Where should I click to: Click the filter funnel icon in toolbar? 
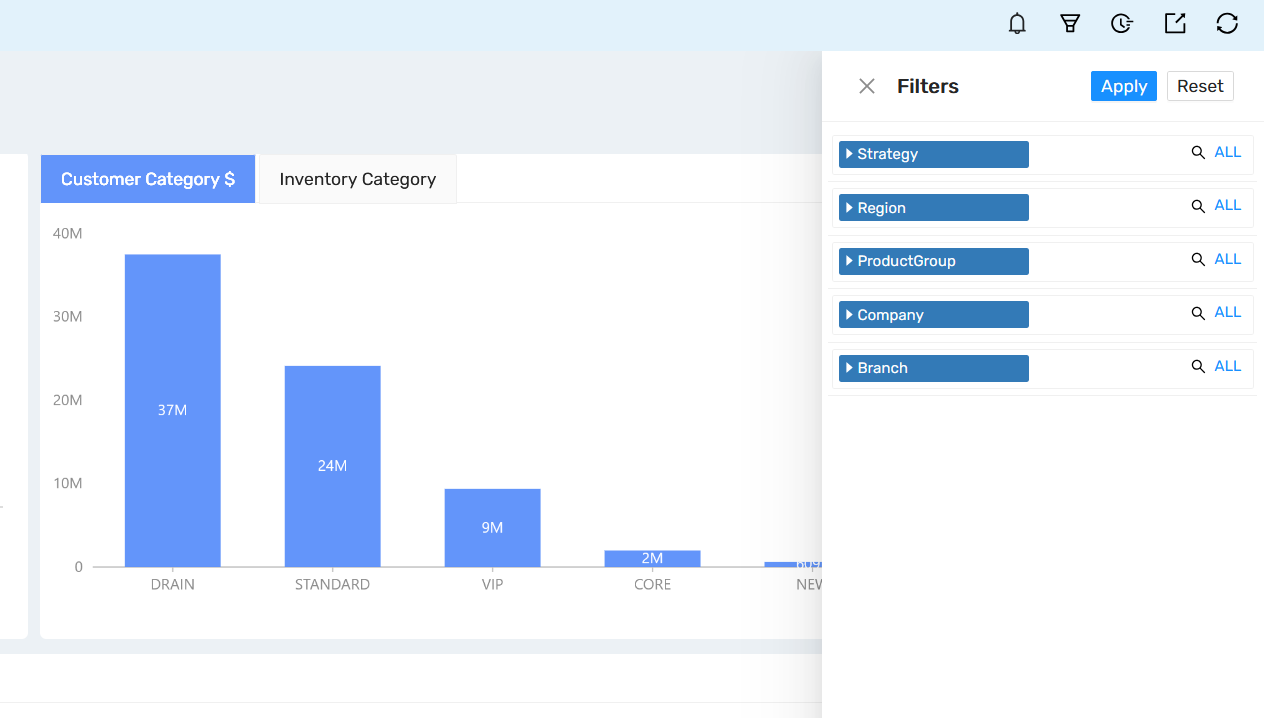[x=1070, y=23]
